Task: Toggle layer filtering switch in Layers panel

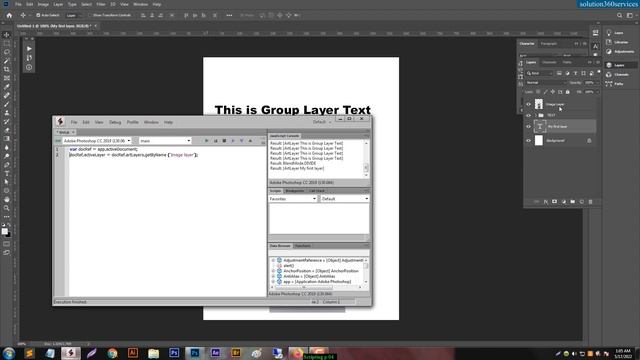Action: click(598, 72)
